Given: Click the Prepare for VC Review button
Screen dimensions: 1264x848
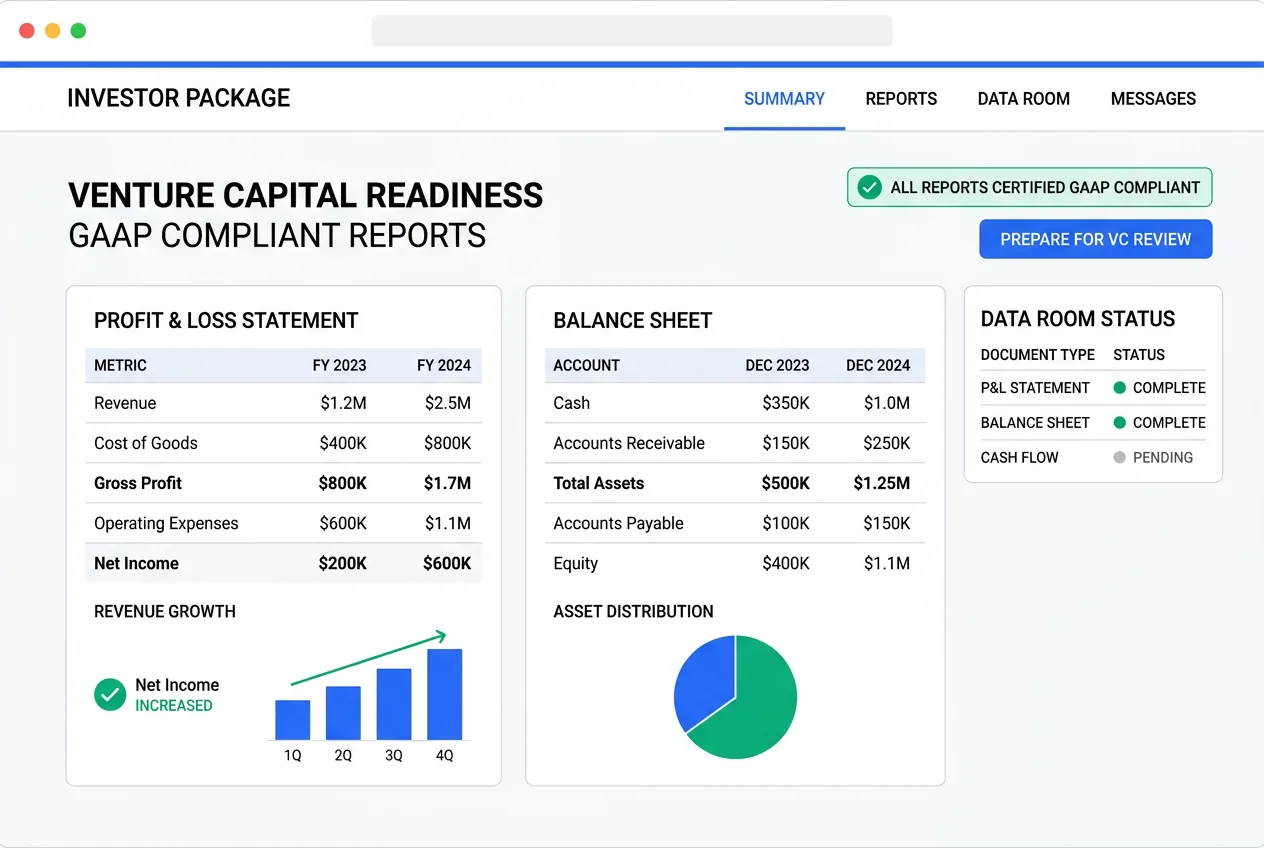Looking at the screenshot, I should (1095, 239).
